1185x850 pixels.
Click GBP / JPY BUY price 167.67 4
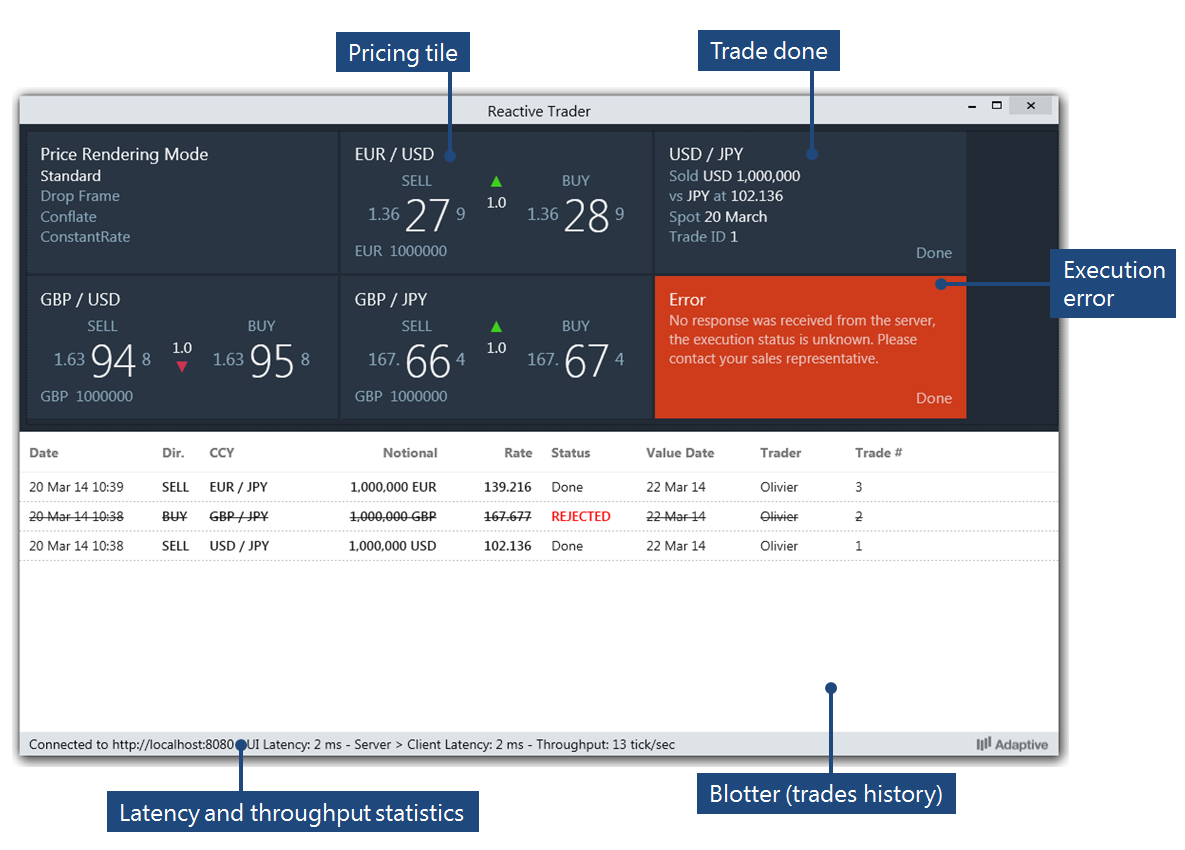(x=576, y=360)
